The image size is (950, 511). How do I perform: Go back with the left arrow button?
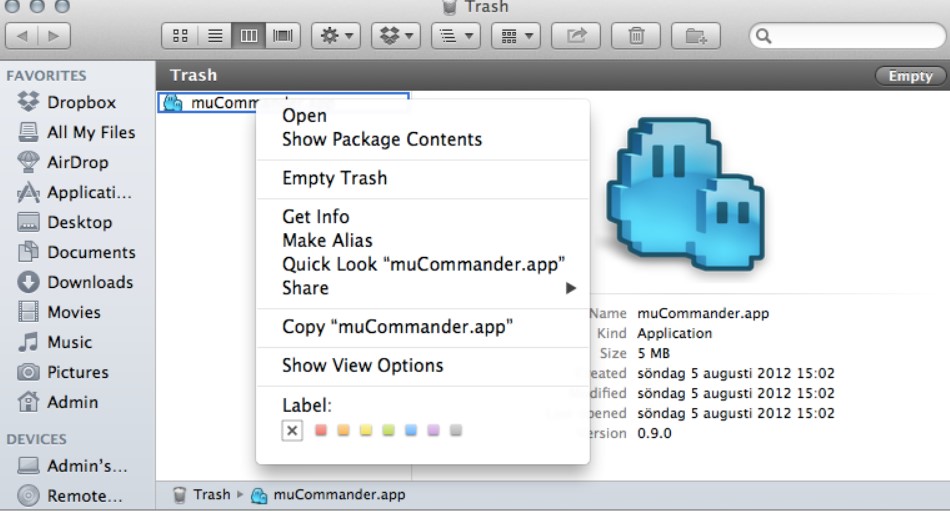22,36
